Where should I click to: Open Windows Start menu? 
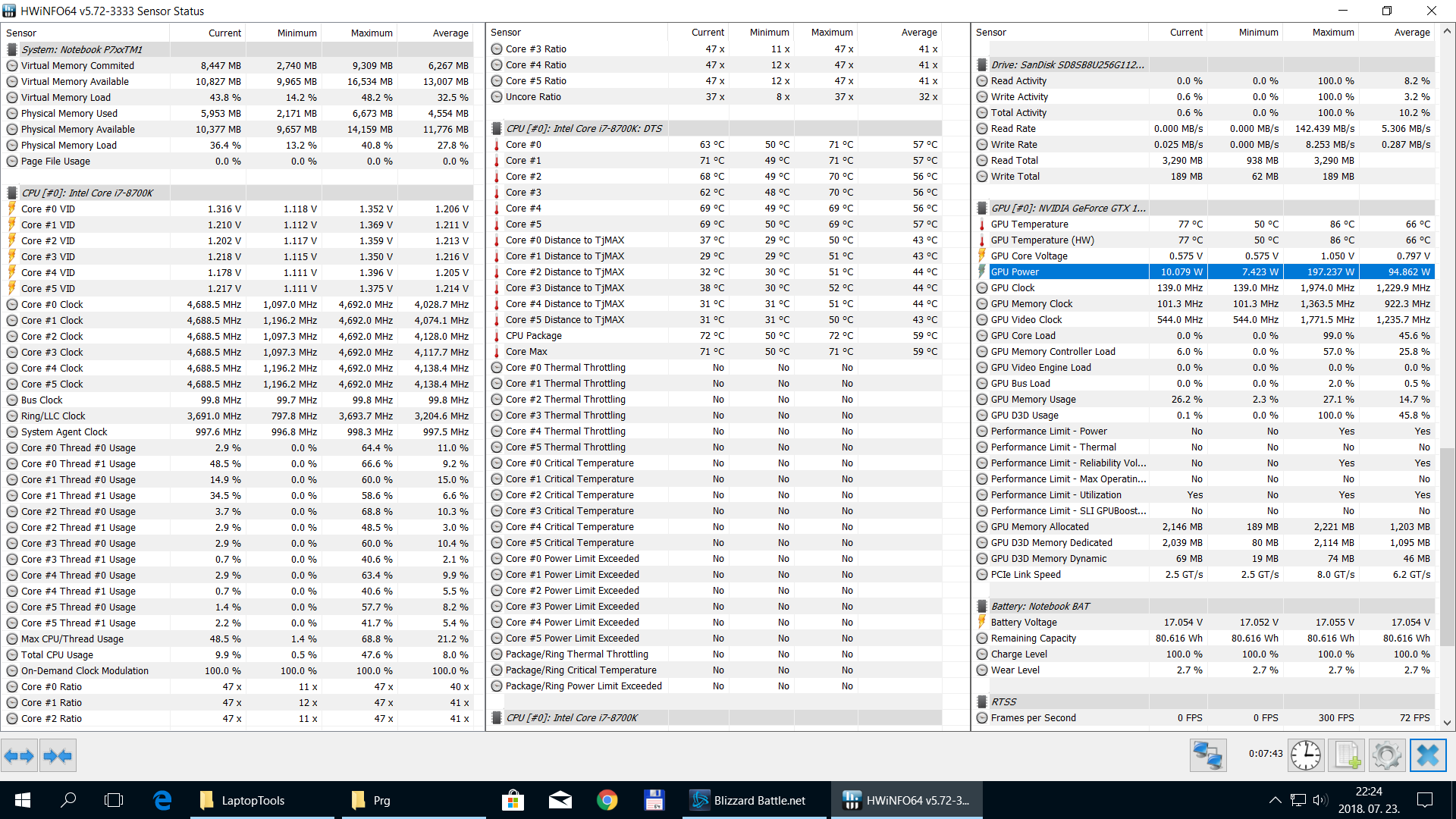[x=22, y=800]
